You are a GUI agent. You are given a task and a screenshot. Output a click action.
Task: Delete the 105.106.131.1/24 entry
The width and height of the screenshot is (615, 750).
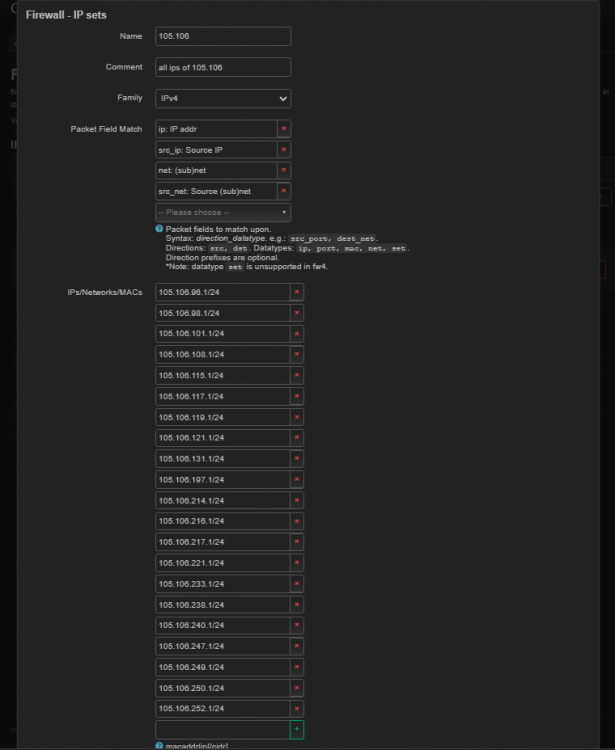[x=297, y=459]
